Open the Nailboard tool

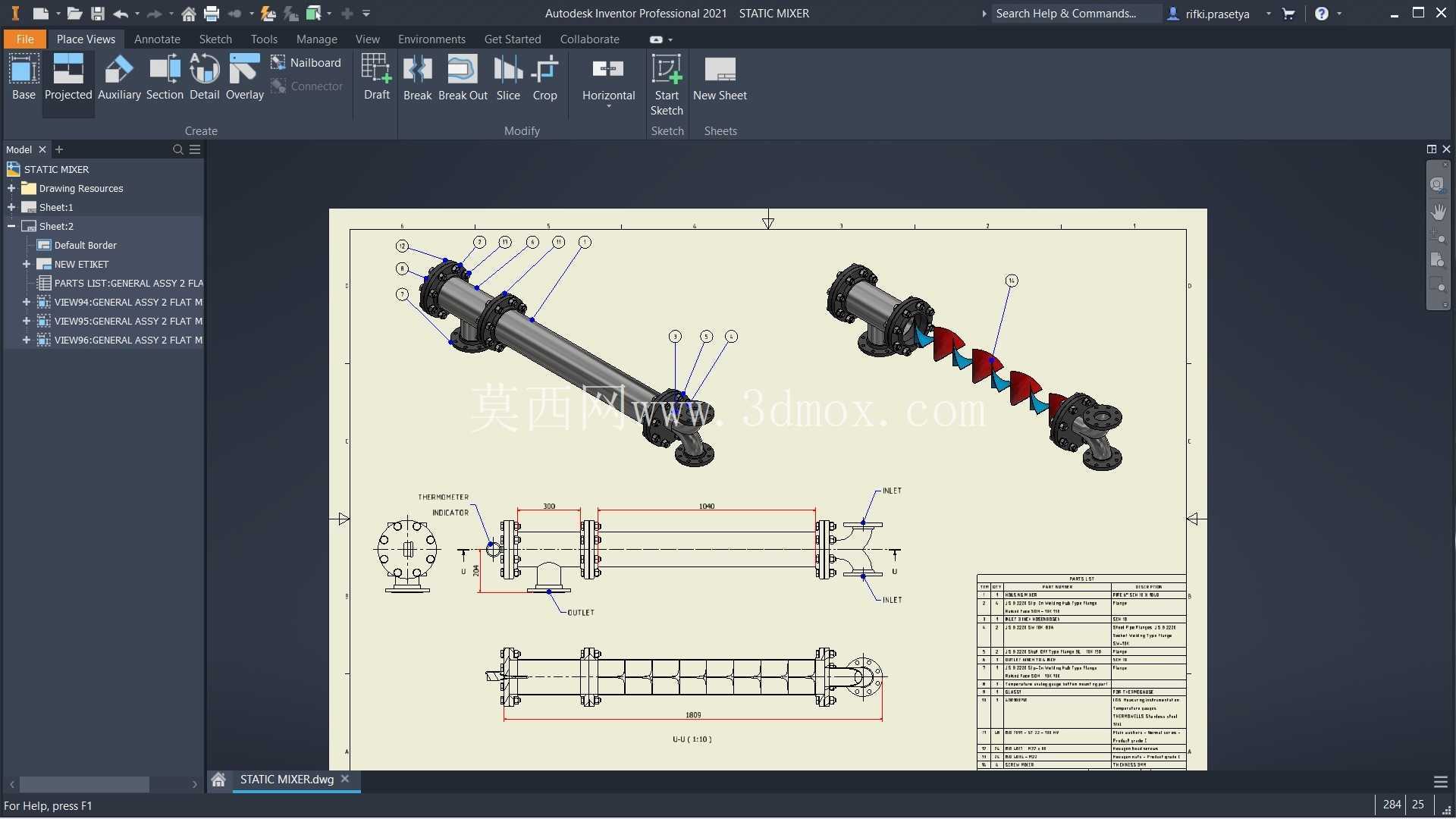click(x=306, y=63)
